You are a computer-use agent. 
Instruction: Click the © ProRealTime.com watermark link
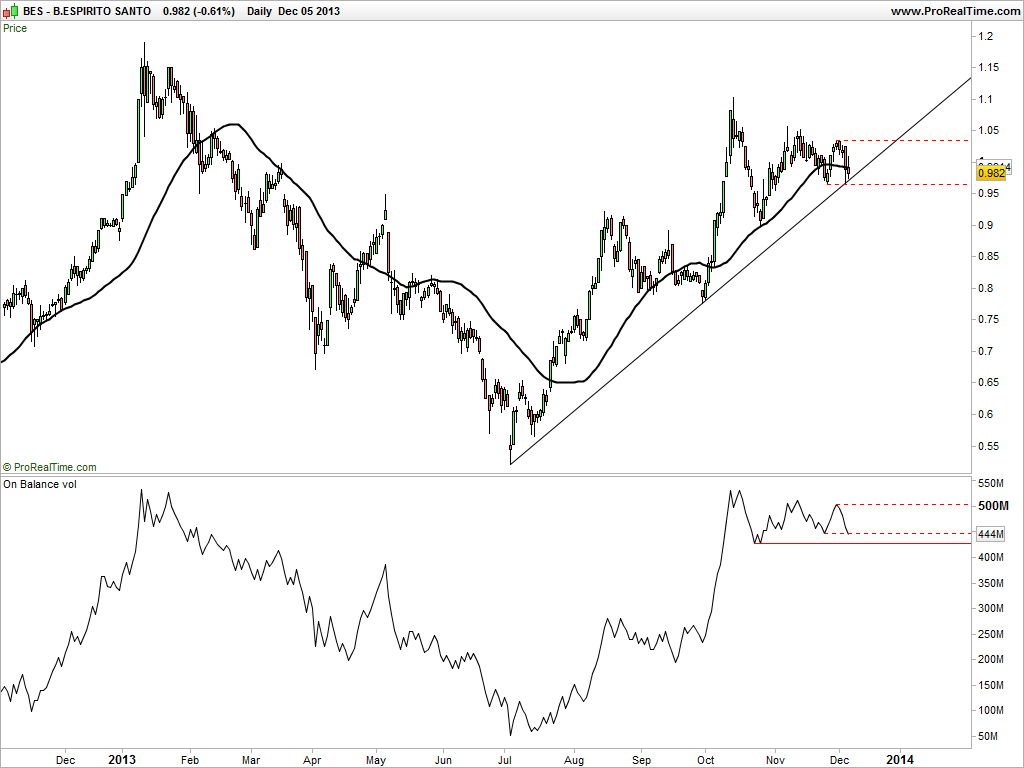[50, 467]
